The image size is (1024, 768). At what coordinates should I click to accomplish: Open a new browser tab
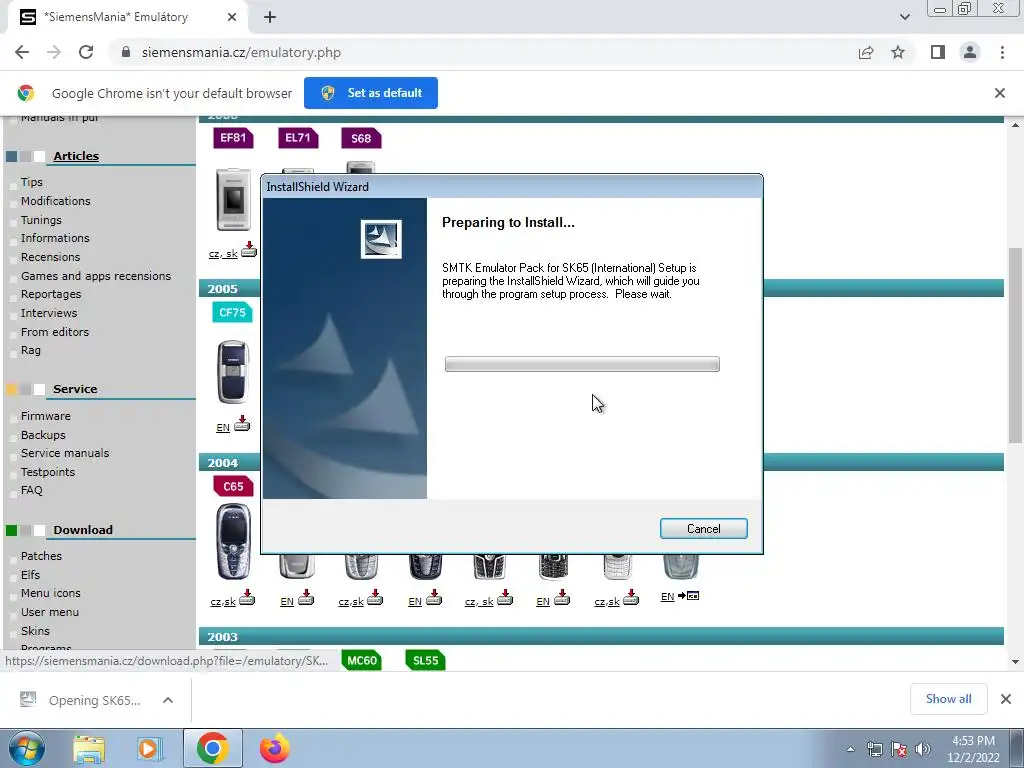tap(270, 17)
